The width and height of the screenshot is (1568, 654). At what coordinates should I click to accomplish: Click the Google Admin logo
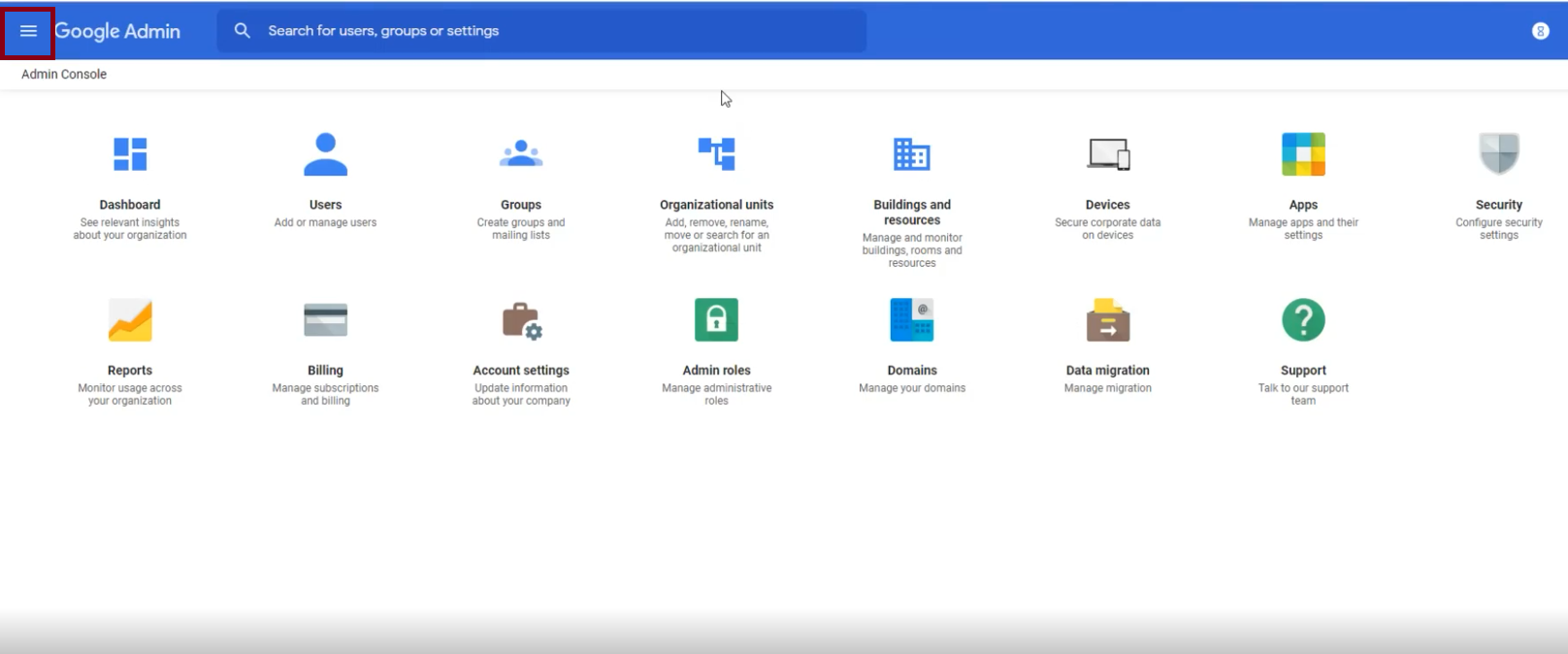click(x=117, y=31)
